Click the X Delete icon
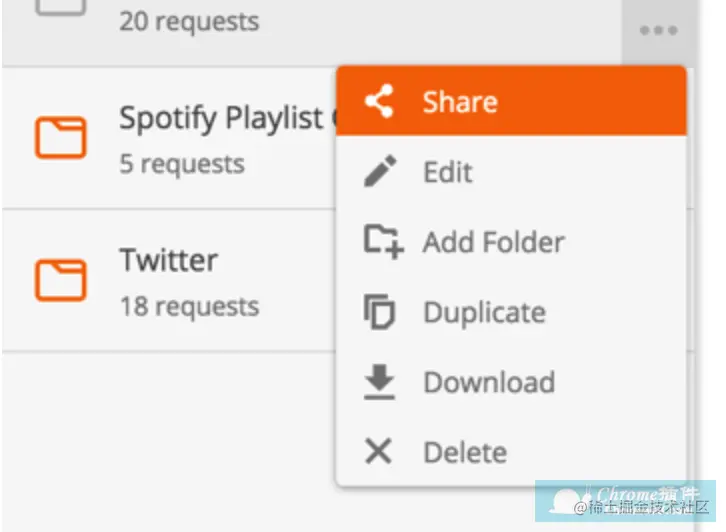The width and height of the screenshot is (726, 532). point(378,451)
